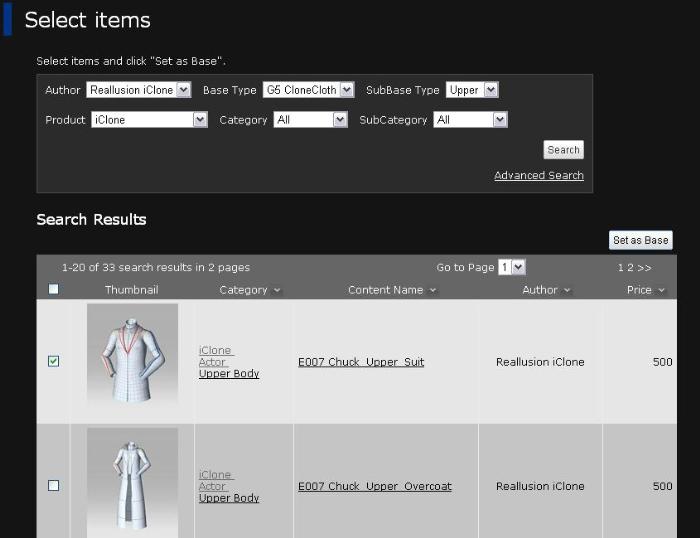Viewport: 700px width, 538px height.
Task: Sort results by Category column
Action: (x=250, y=290)
